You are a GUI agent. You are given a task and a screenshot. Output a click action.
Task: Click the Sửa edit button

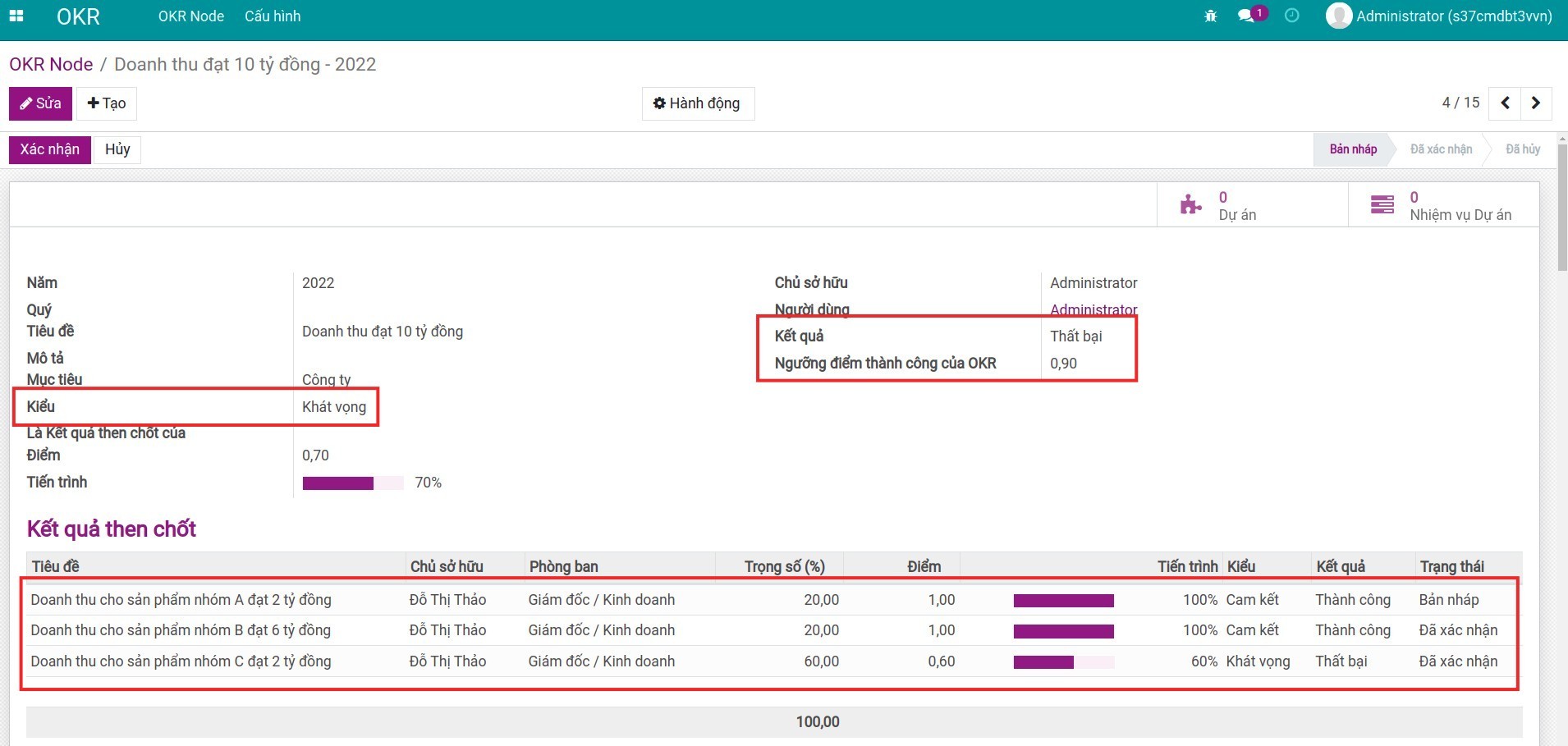tap(40, 103)
